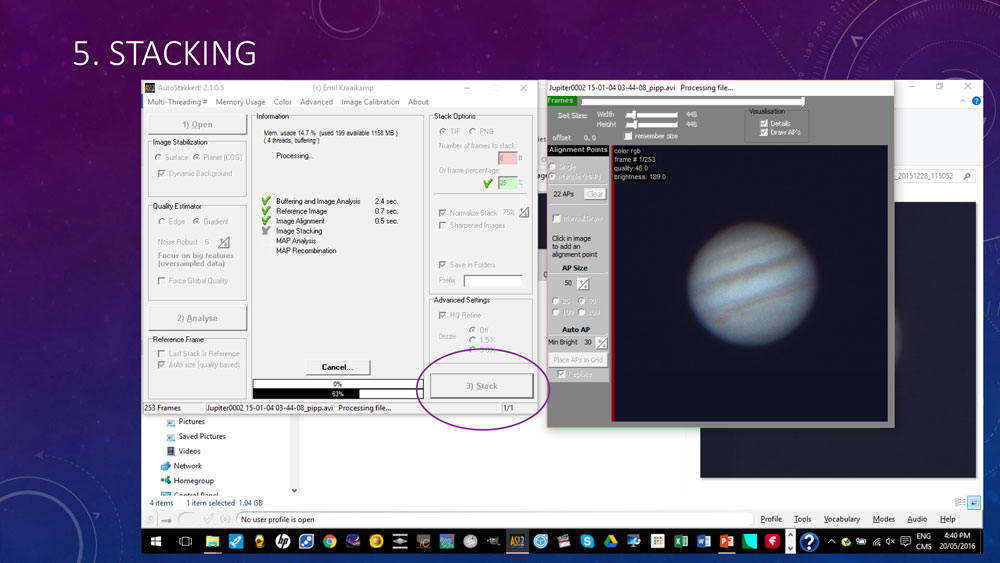Open Skype from the taskbar
The image size is (1000, 563).
click(x=587, y=541)
